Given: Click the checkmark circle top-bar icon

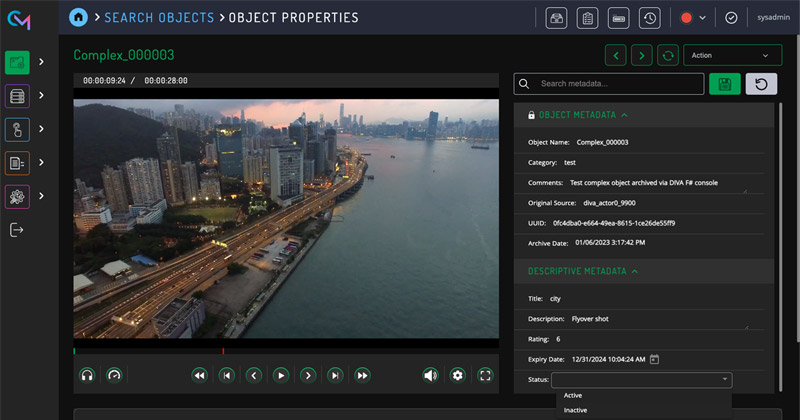Looking at the screenshot, I should pyautogui.click(x=731, y=18).
